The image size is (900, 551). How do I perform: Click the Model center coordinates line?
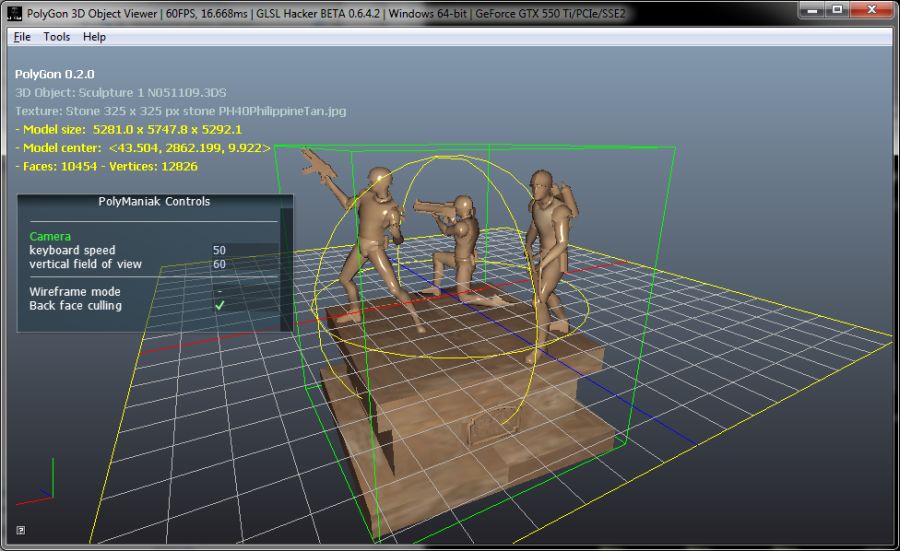[142, 148]
